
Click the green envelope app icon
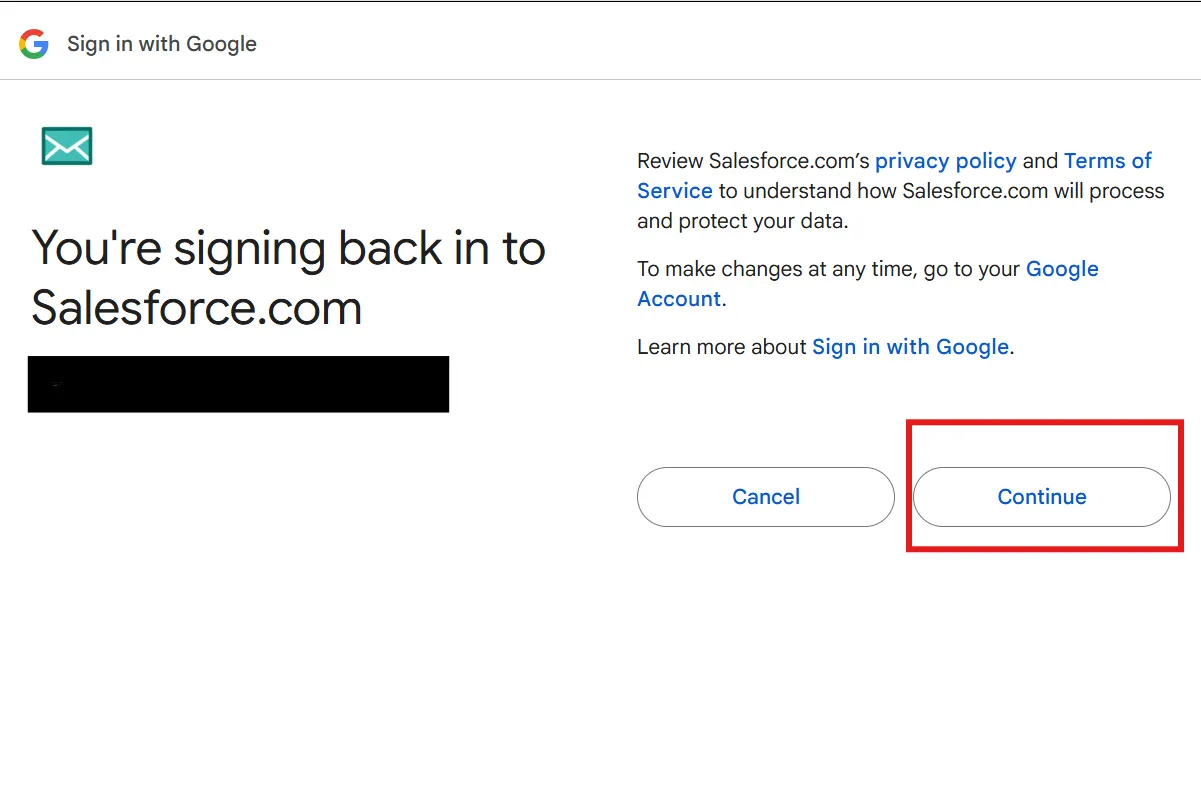[x=67, y=146]
